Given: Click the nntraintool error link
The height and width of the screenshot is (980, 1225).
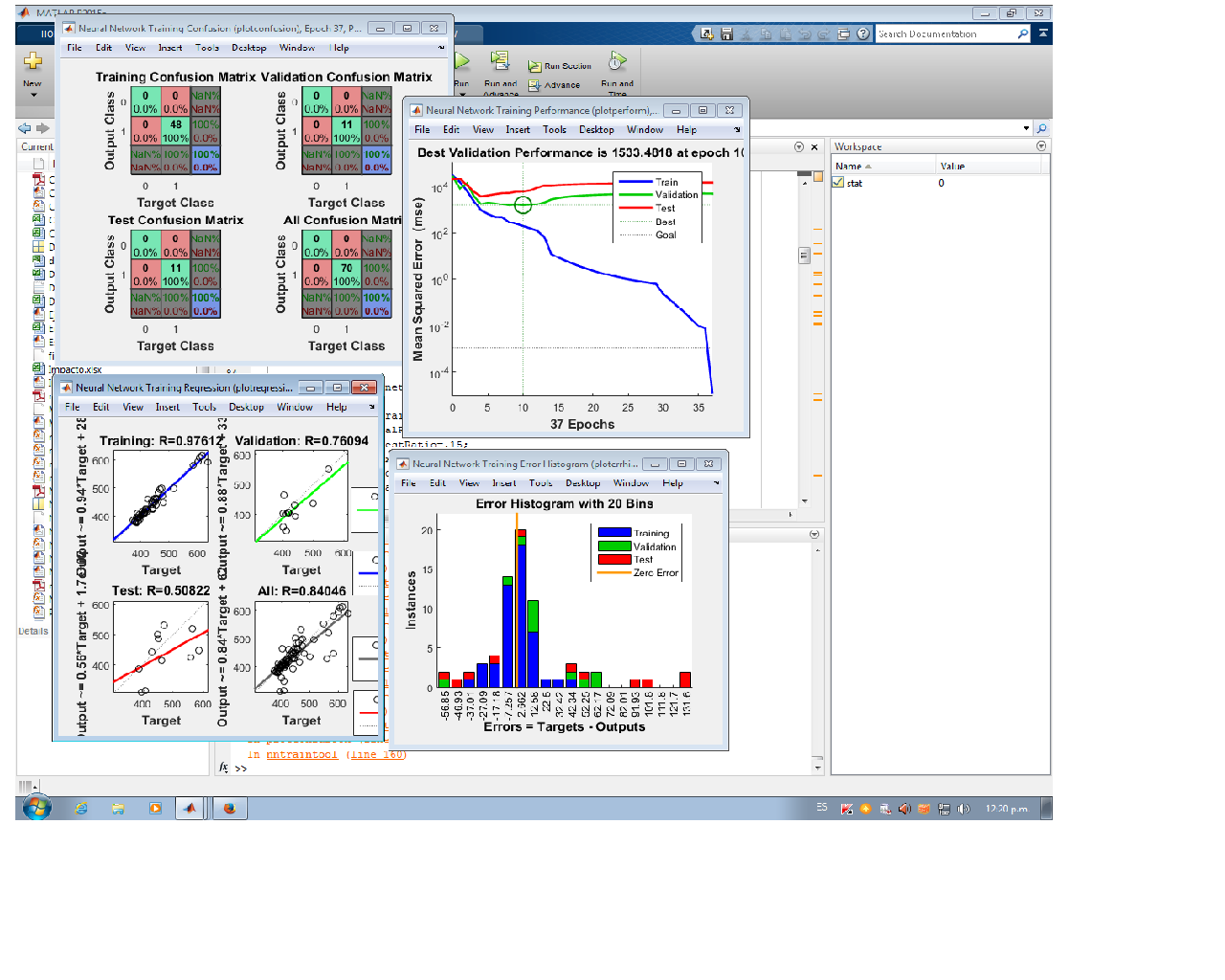Looking at the screenshot, I should click(301, 754).
